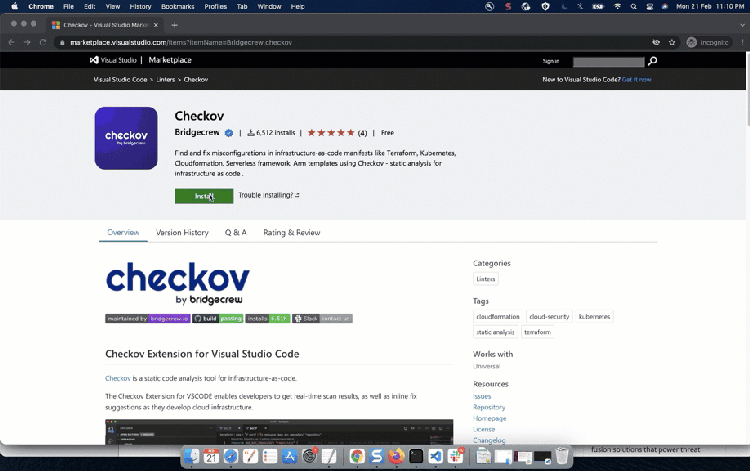Image resolution: width=750 pixels, height=471 pixels.
Task: Click the Checkov extension logo icon
Action: click(126, 138)
